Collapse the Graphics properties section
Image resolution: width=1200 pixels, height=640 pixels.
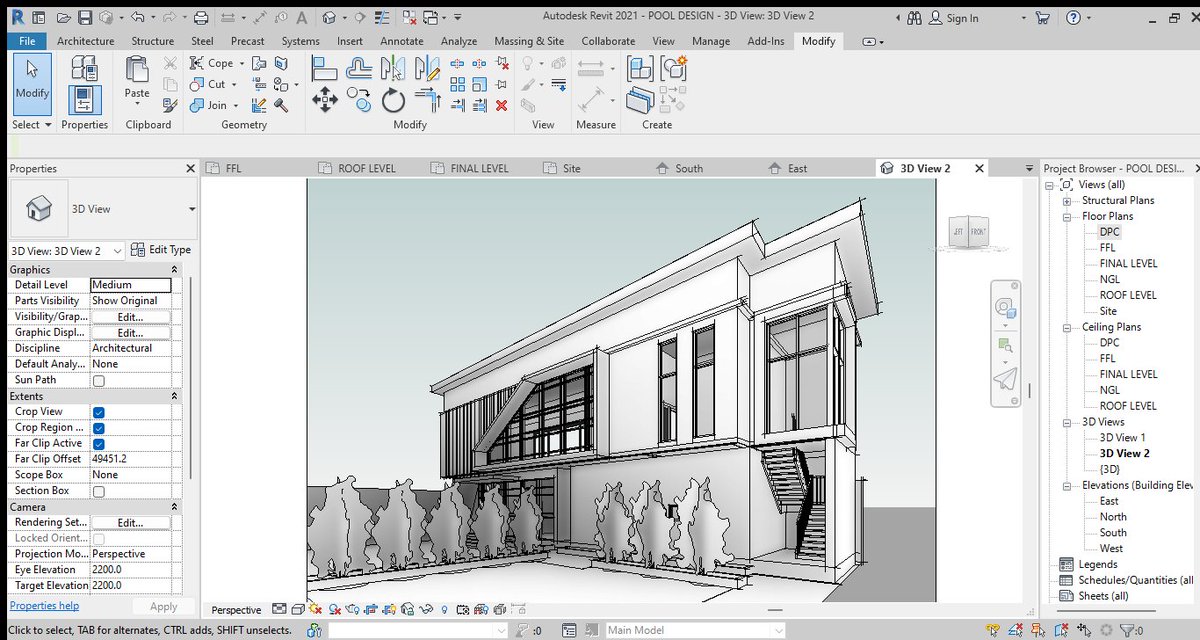coord(175,270)
